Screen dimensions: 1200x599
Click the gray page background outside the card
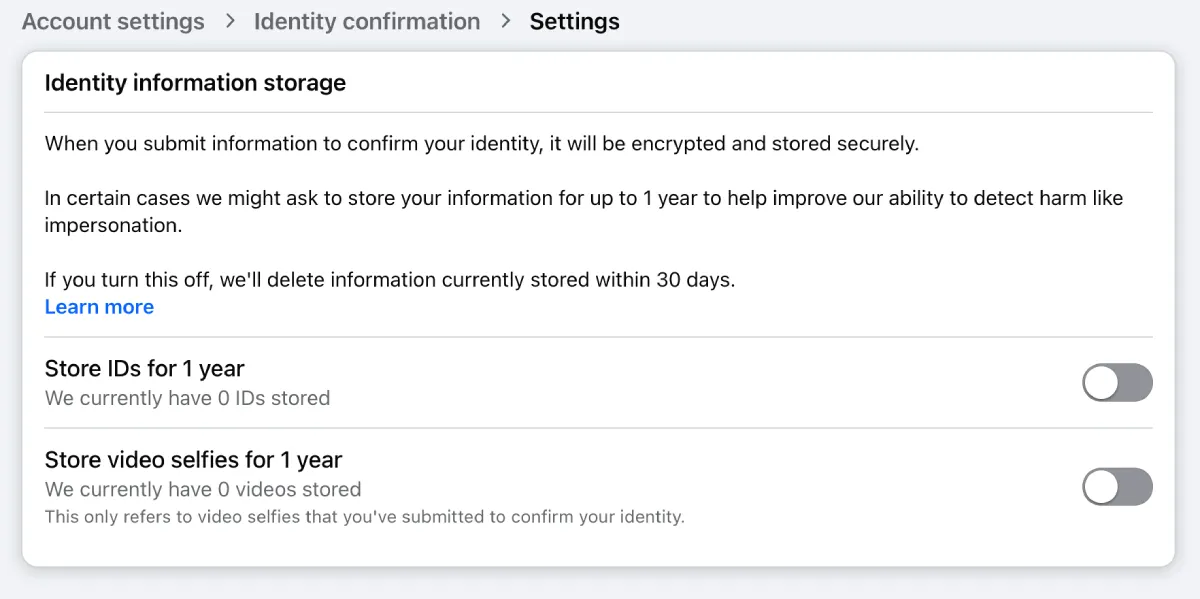(900, 22)
